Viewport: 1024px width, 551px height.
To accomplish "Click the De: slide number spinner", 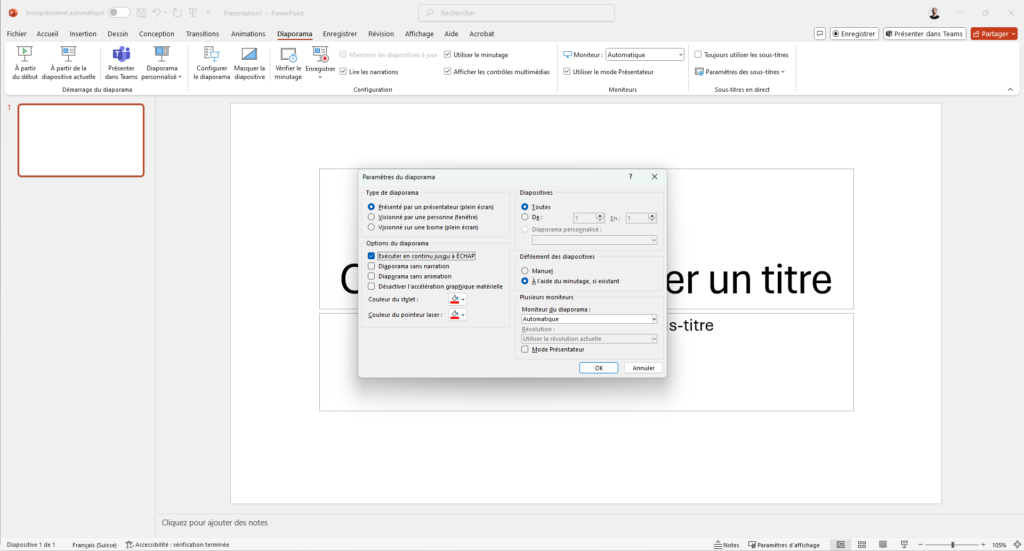I will pos(600,218).
